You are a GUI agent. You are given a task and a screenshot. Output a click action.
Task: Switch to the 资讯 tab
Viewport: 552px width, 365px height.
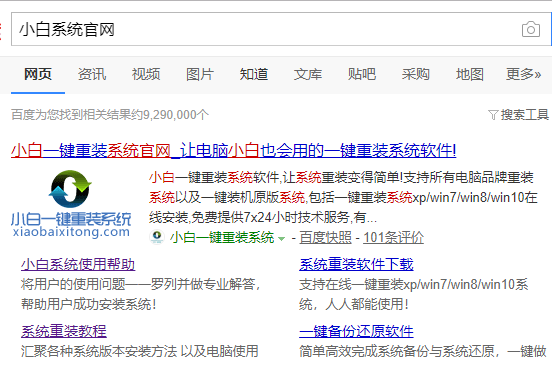[92, 74]
